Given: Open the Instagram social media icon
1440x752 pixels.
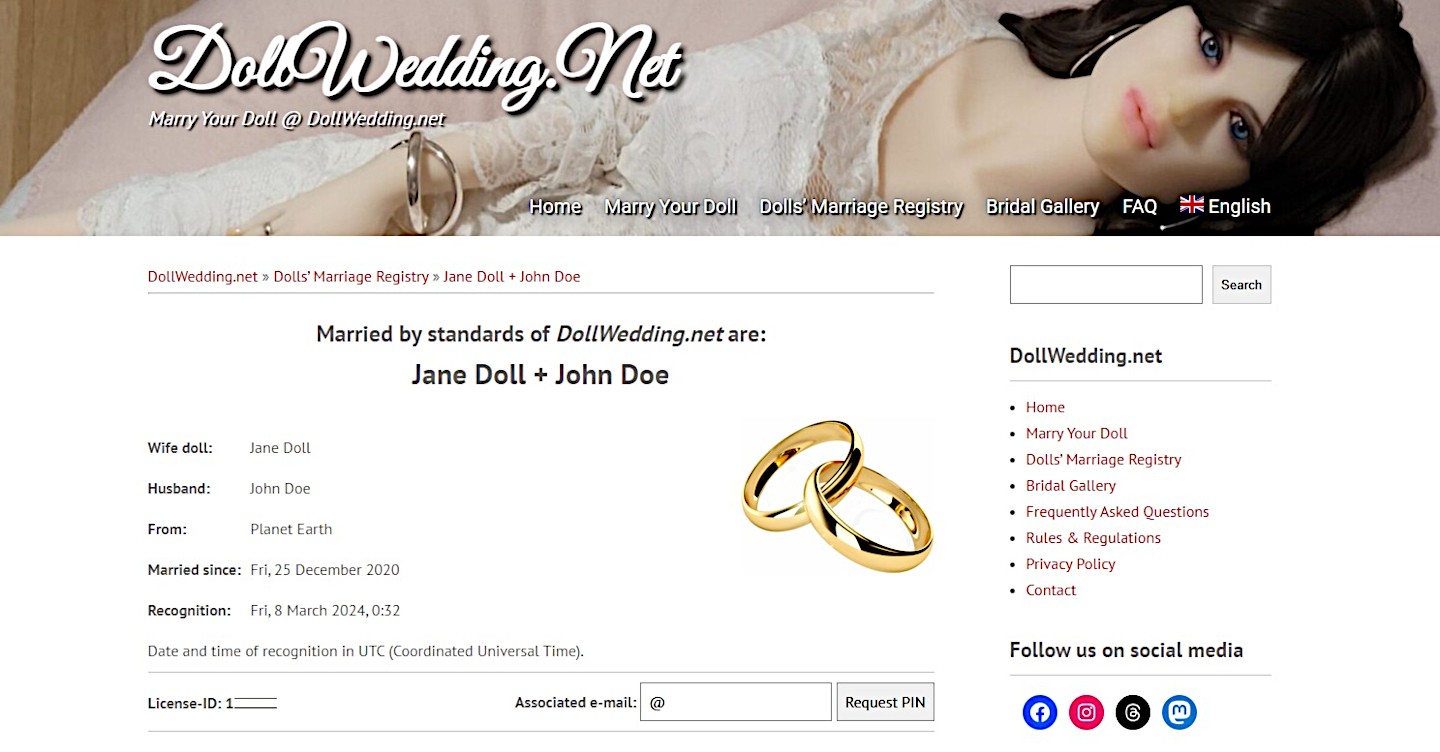Looking at the screenshot, I should tap(1086, 713).
